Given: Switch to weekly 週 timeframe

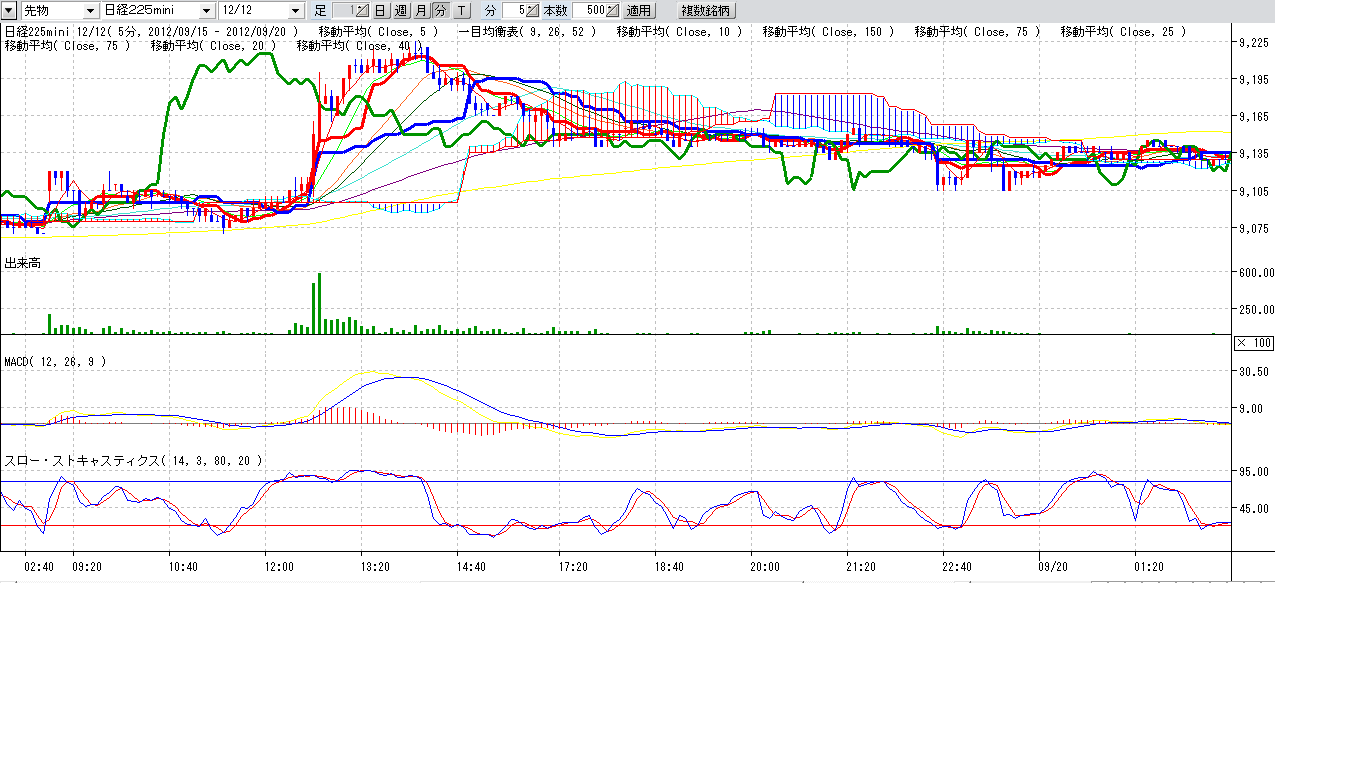Looking at the screenshot, I should [400, 10].
